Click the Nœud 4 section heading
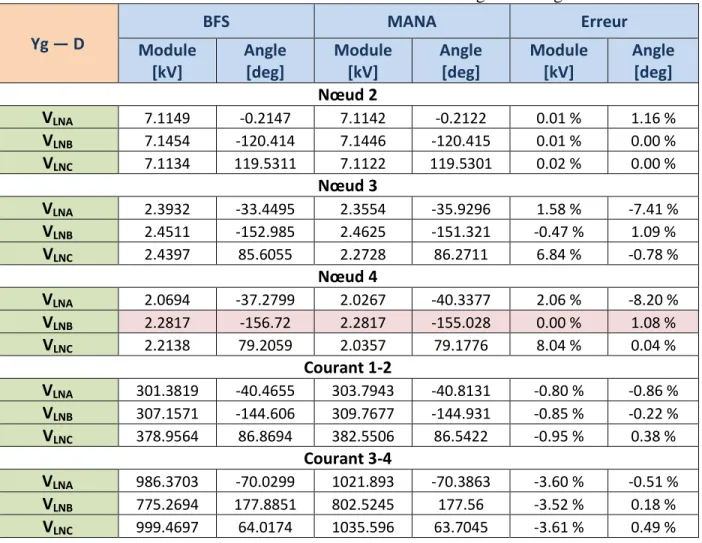Image resolution: width=702 pixels, height=543 pixels. click(348, 276)
